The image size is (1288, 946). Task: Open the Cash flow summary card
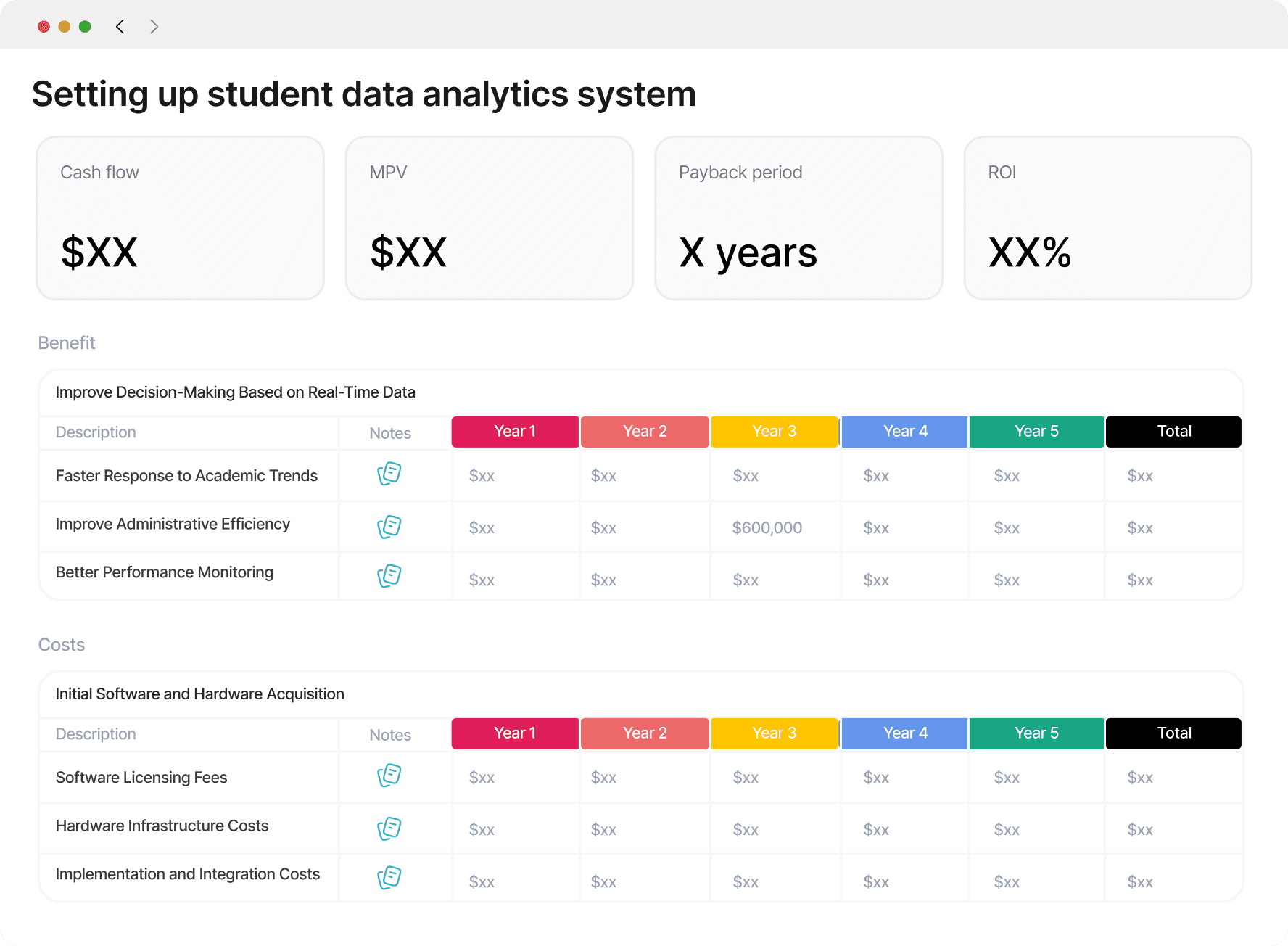[x=180, y=218]
